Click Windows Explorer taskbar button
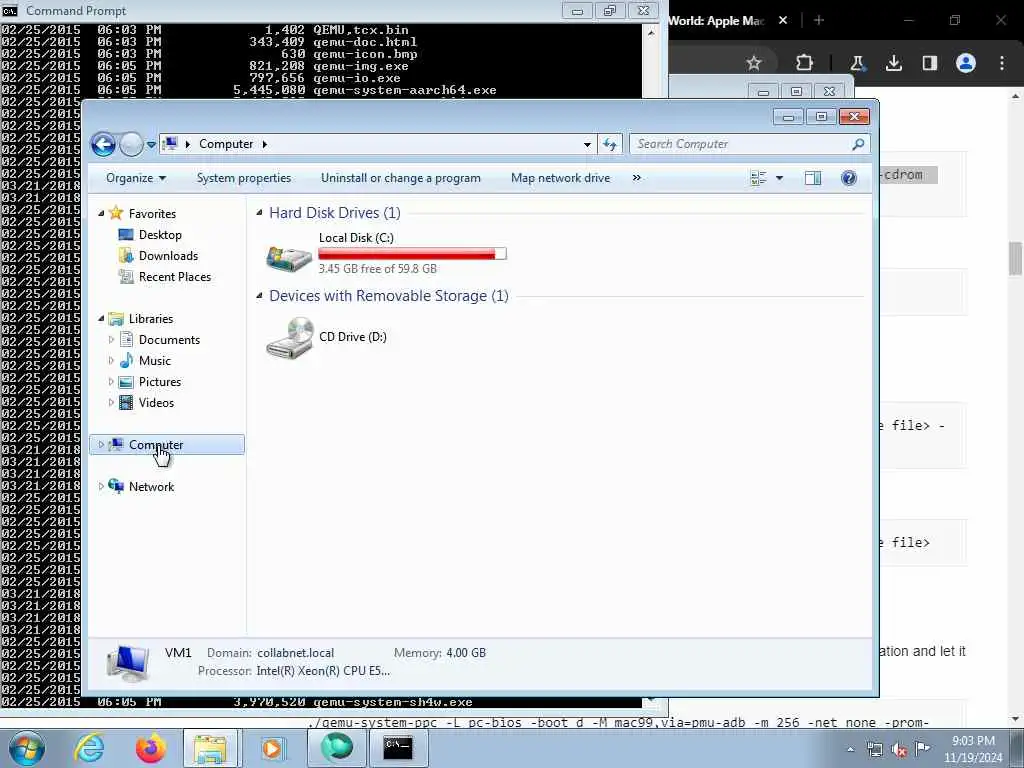The height and width of the screenshot is (768, 1024). tap(210, 748)
